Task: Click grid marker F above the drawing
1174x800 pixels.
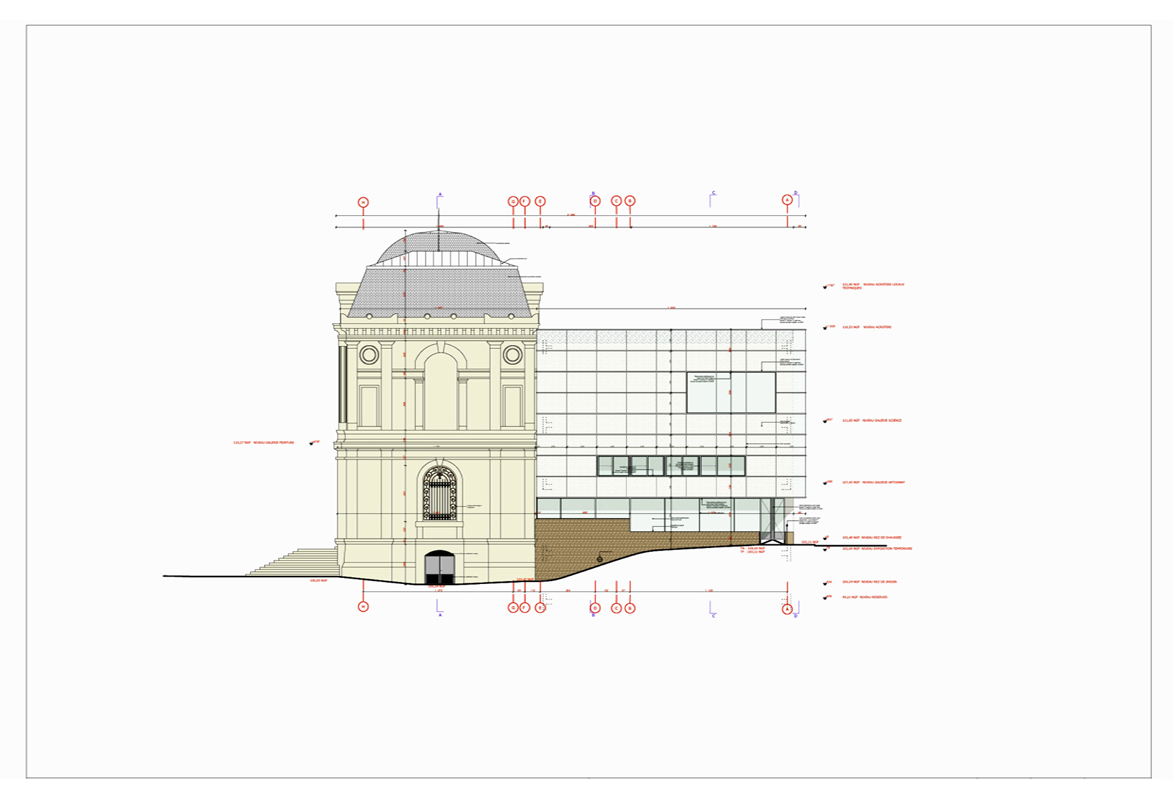Action: tap(525, 201)
